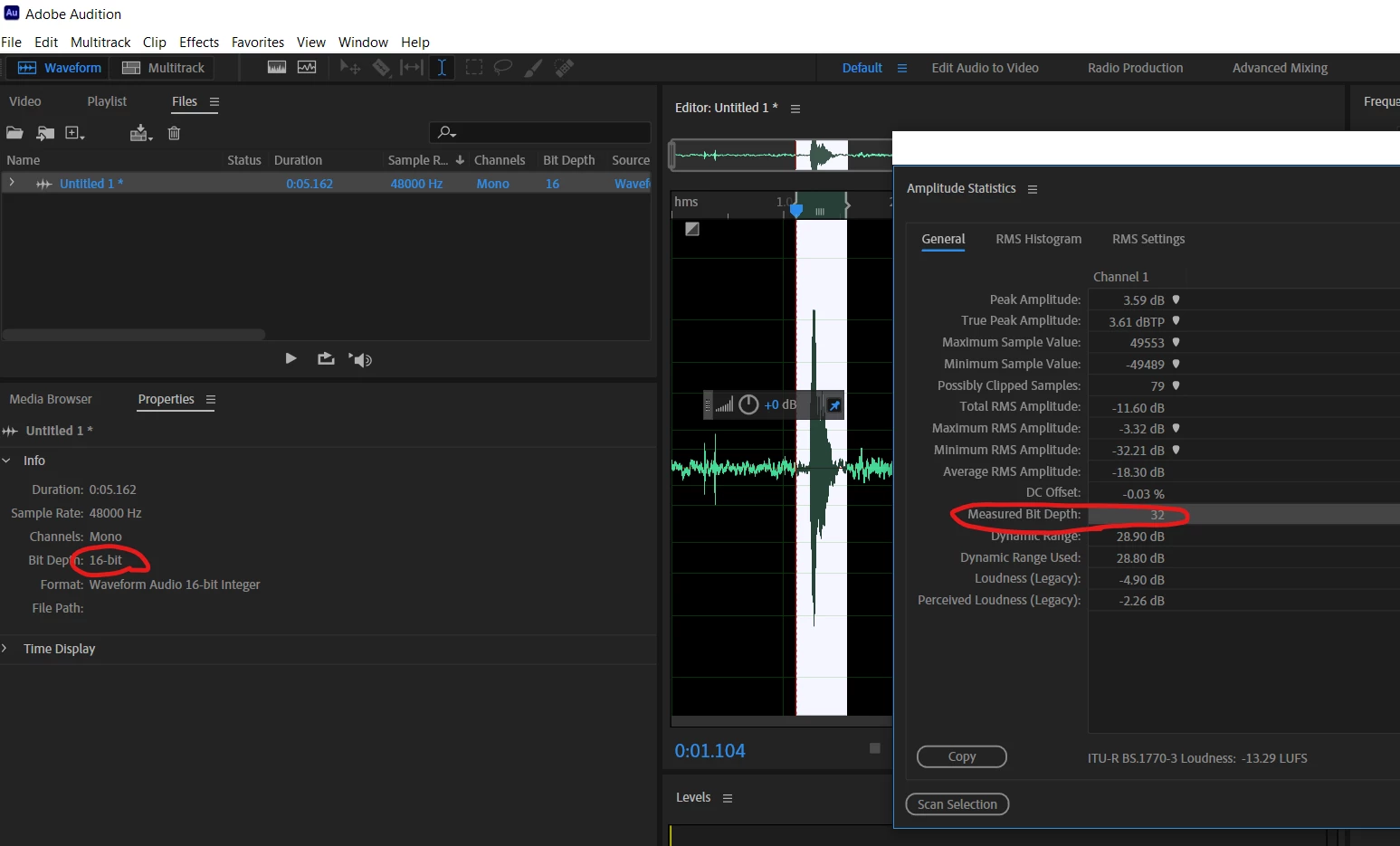Screen dimensions: 1400x846
Task: Click the trash Close Files icon
Action: tap(174, 133)
